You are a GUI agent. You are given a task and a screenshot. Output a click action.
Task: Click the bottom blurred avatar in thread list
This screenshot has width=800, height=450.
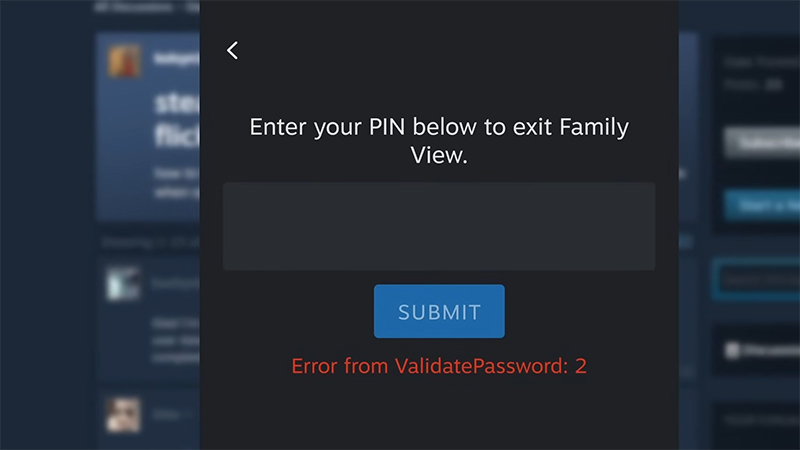point(124,413)
